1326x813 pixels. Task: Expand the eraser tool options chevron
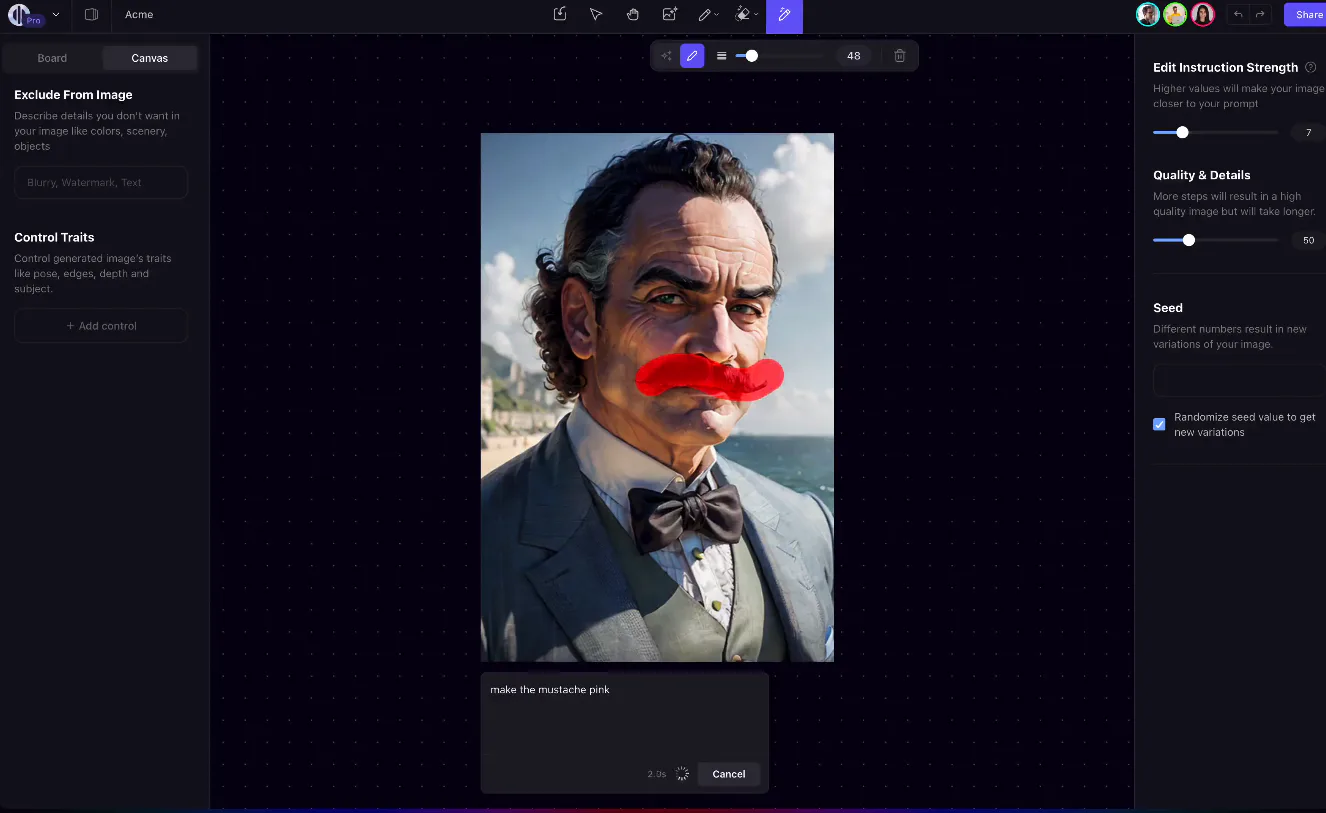pos(756,15)
